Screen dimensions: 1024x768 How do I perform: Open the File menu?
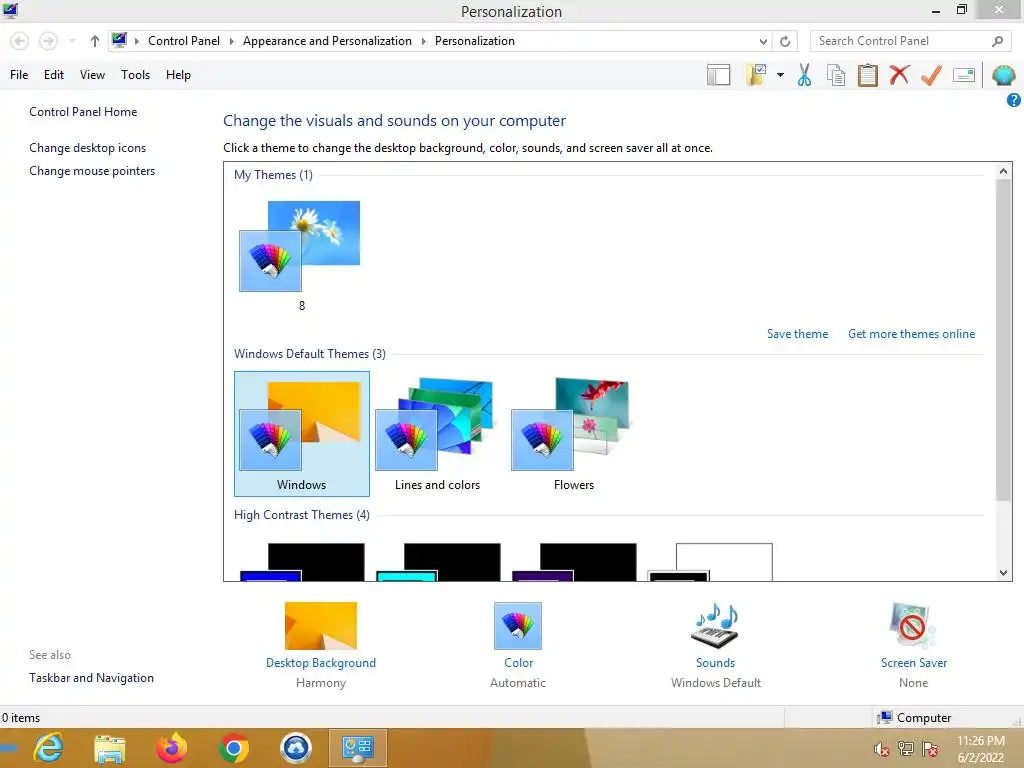19,75
